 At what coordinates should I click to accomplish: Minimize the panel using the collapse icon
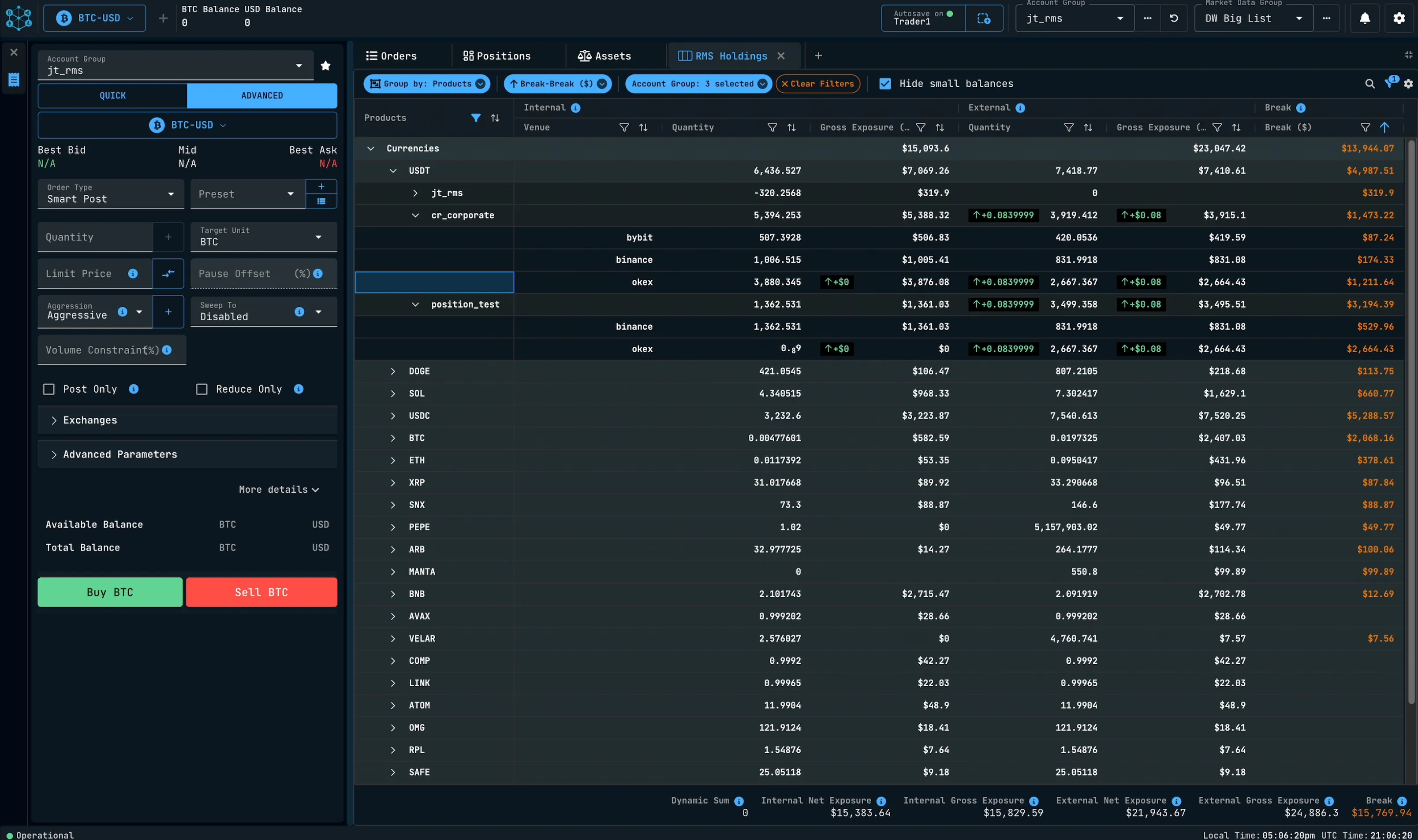coord(1408,55)
